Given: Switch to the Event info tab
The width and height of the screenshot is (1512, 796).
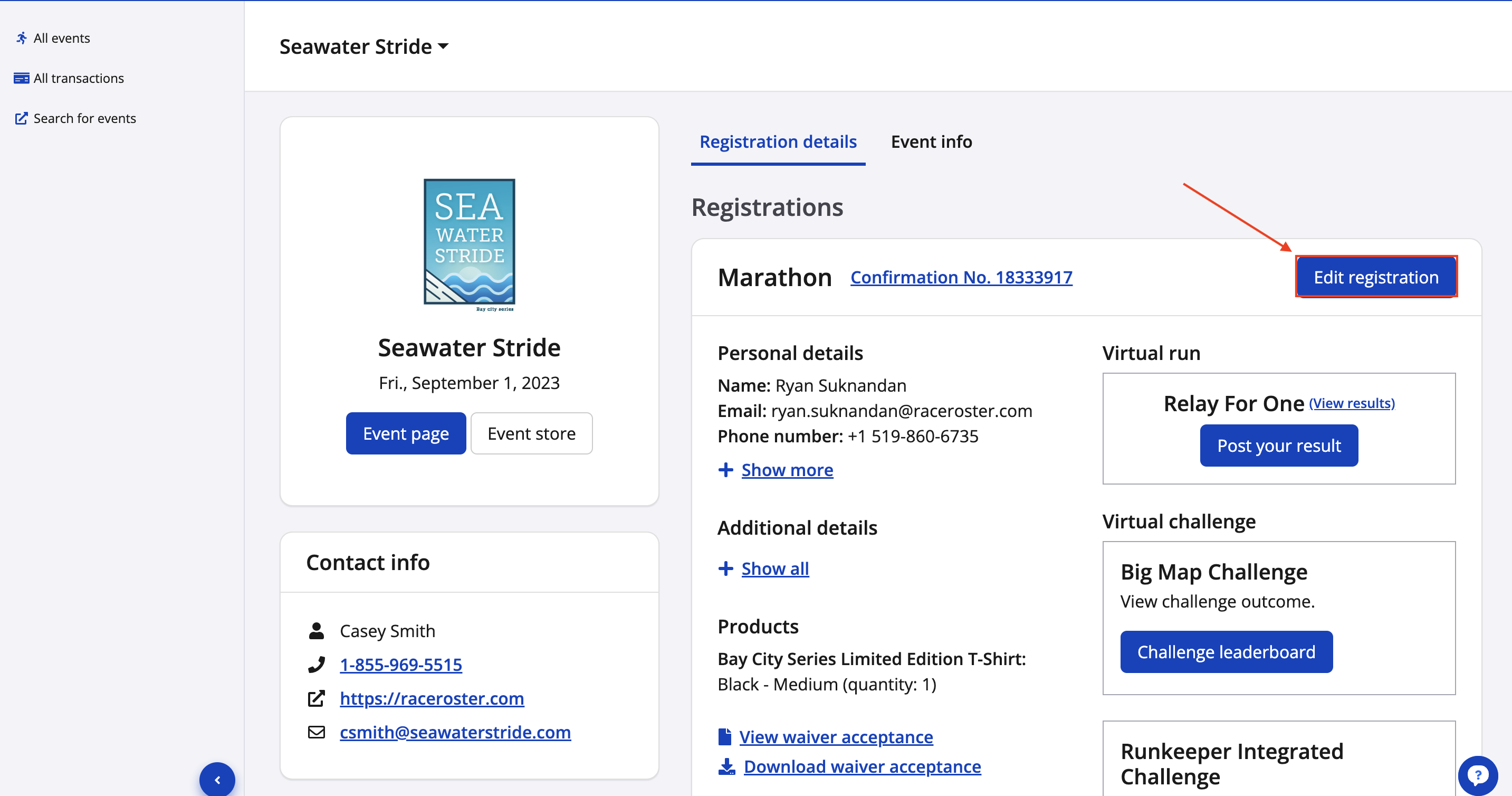Looking at the screenshot, I should coord(931,141).
